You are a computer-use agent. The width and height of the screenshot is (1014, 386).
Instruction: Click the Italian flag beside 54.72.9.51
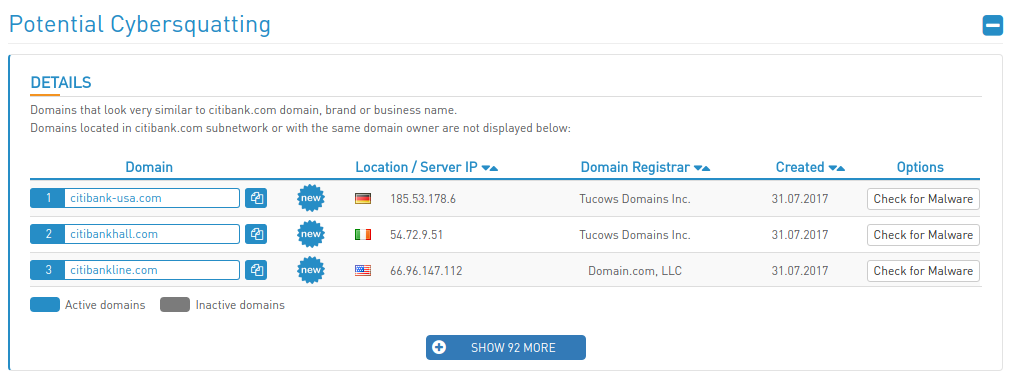[363, 235]
